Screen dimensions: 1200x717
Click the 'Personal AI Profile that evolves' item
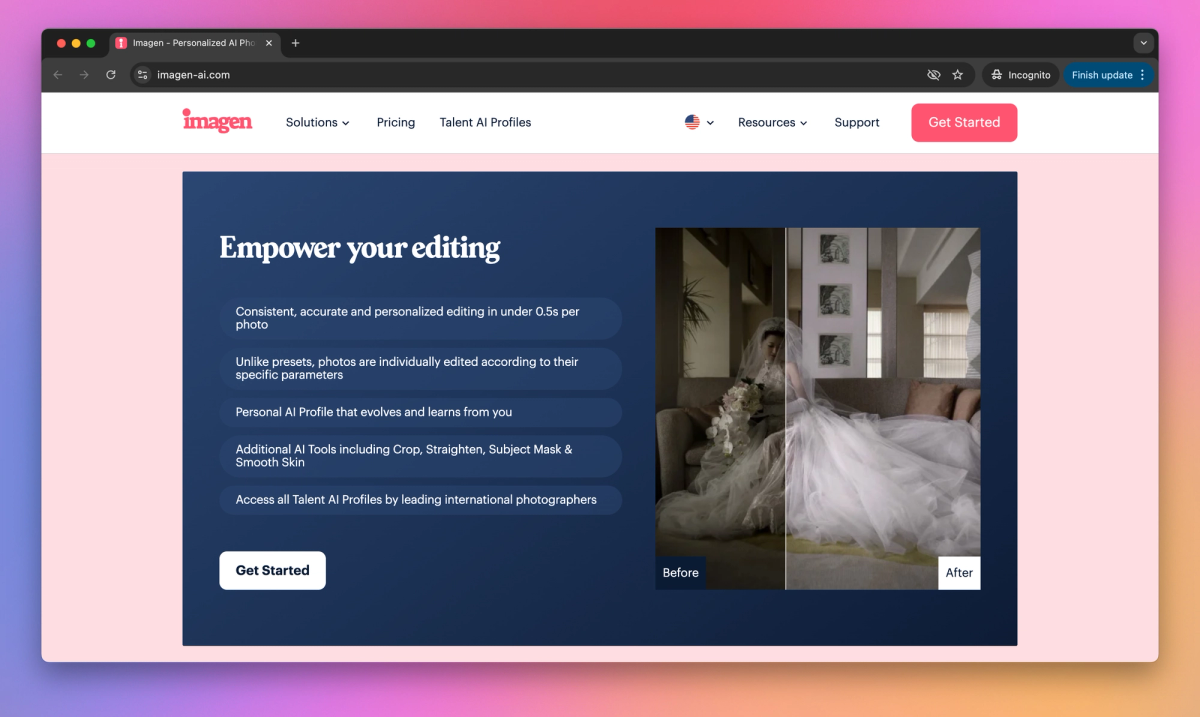coord(421,412)
